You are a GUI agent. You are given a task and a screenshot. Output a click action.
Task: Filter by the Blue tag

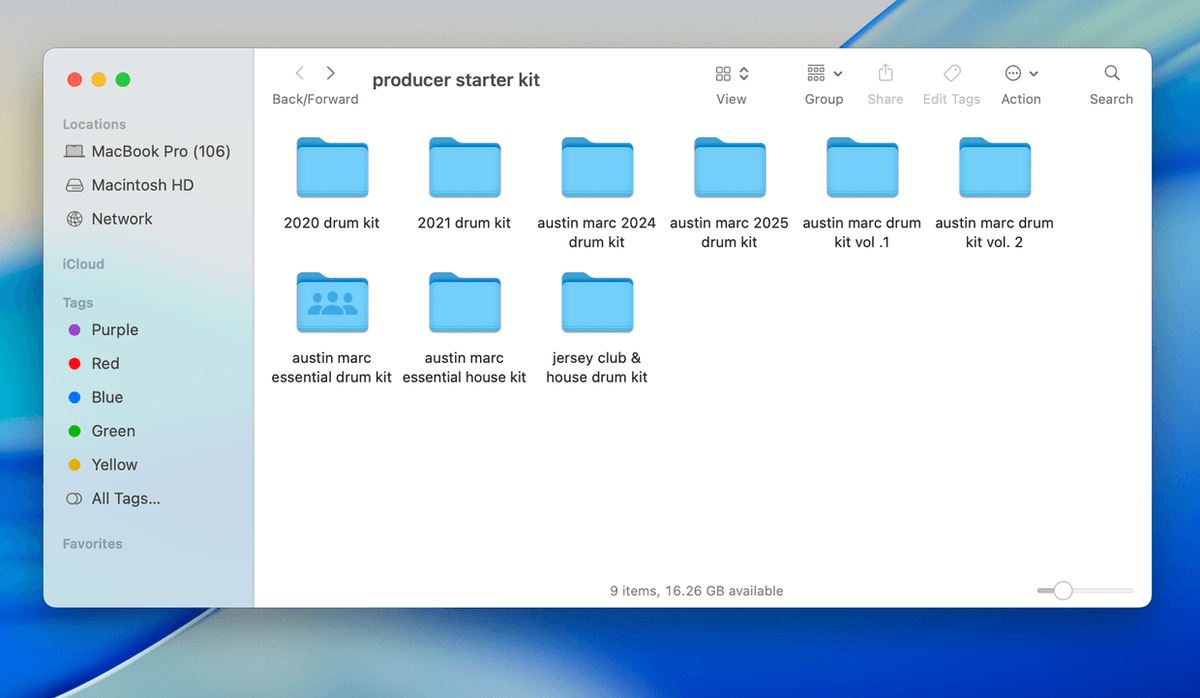[95, 397]
